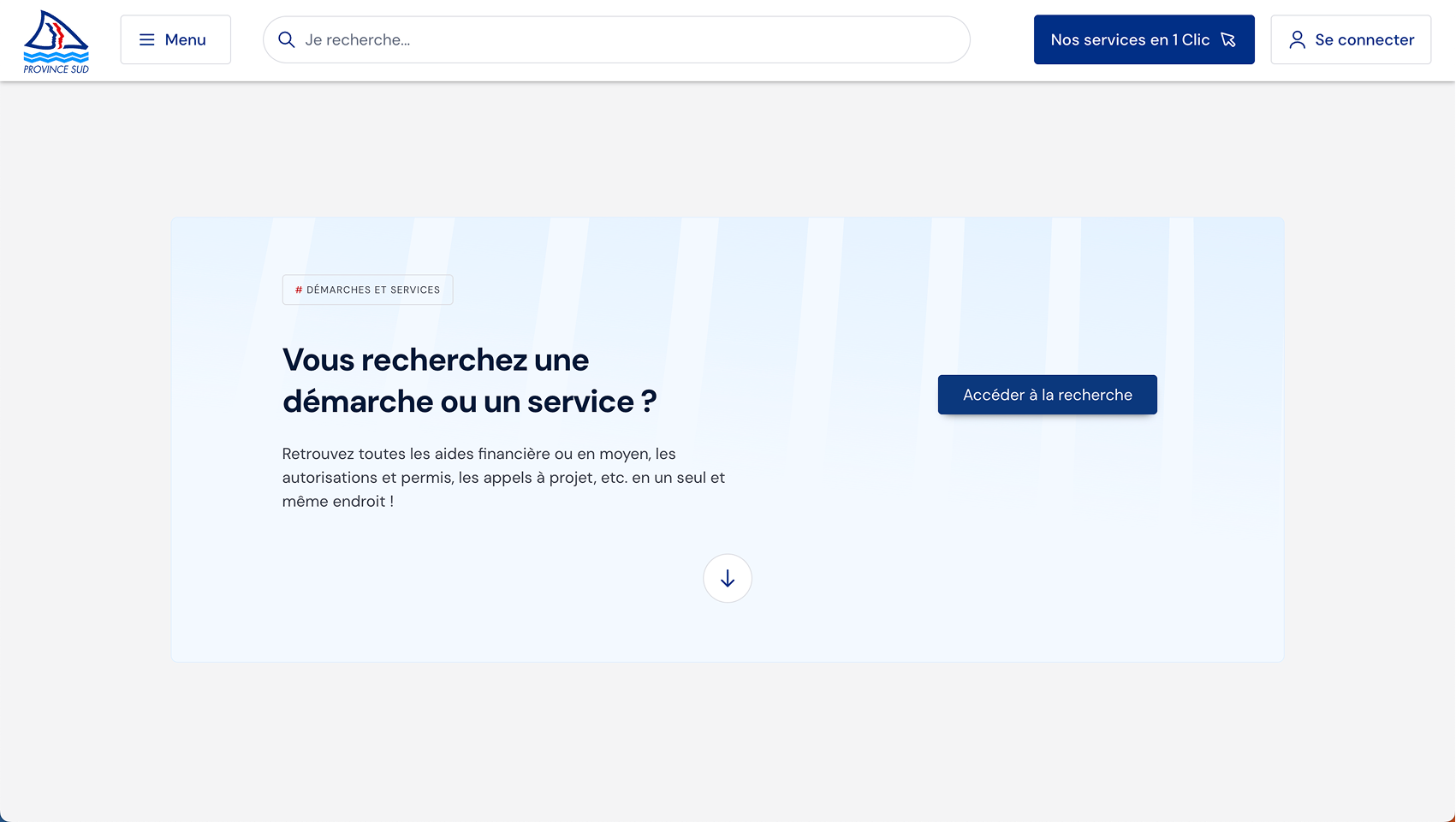The width and height of the screenshot is (1456, 822).
Task: Click the red hash symbol in the tag
Action: [x=299, y=290]
